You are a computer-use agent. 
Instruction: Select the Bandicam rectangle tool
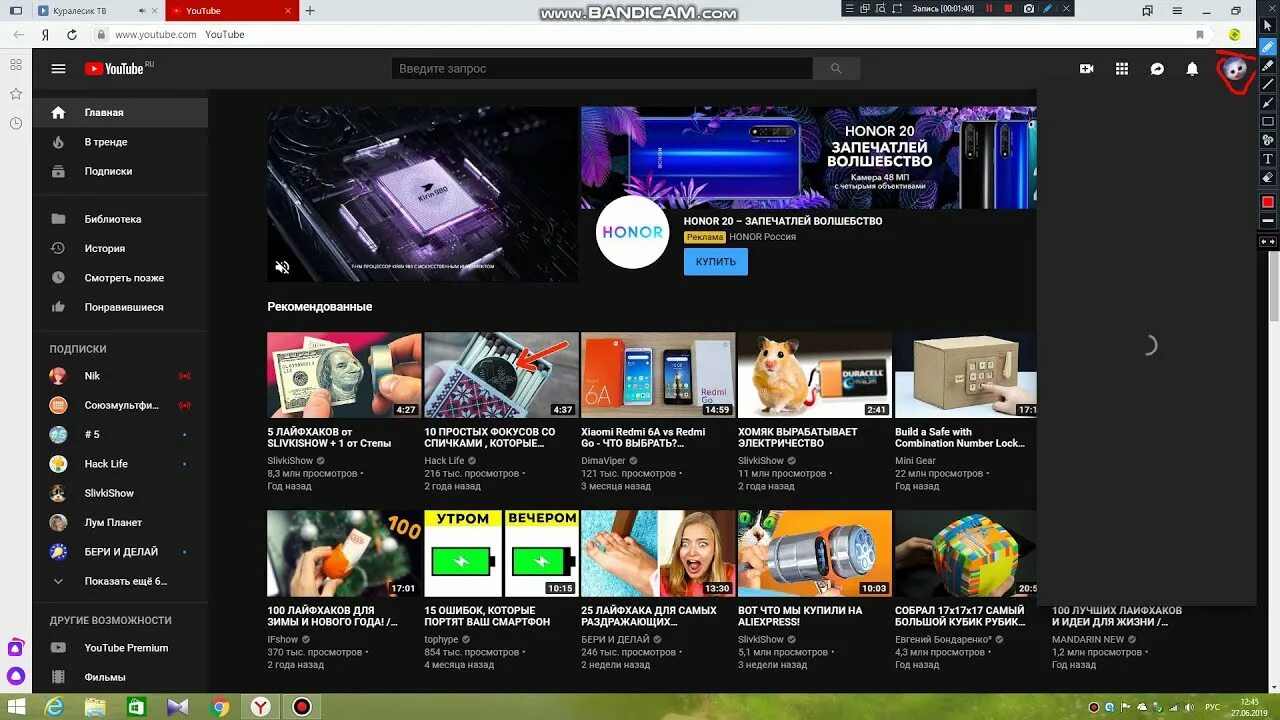[x=1268, y=121]
